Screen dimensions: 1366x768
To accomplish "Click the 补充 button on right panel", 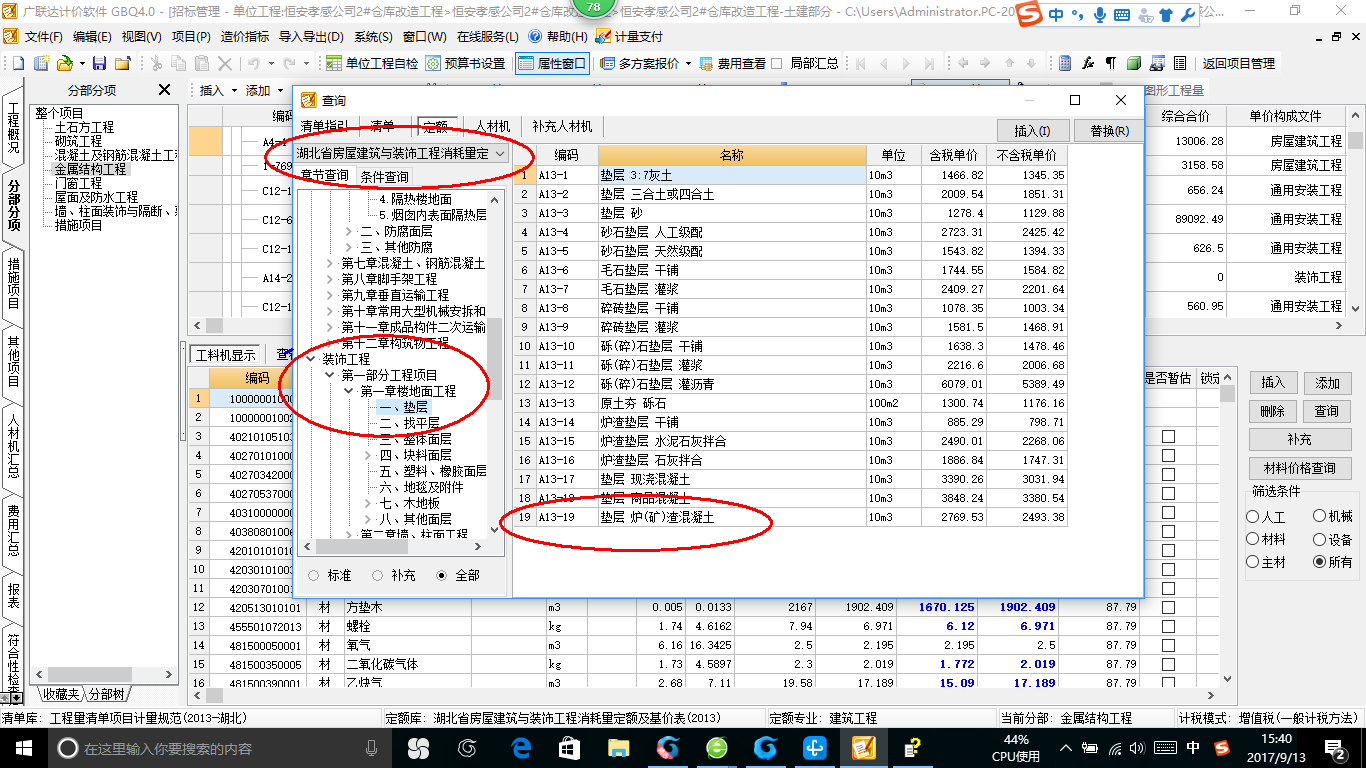I will [1300, 439].
